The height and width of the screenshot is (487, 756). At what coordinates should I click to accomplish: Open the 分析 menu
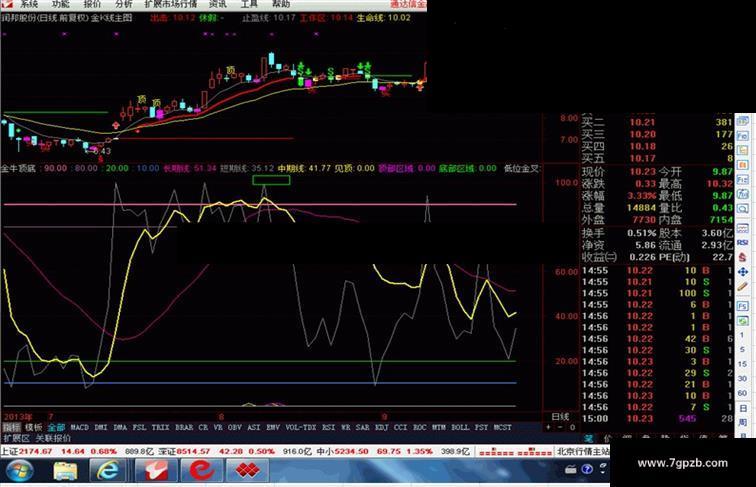coord(123,4)
